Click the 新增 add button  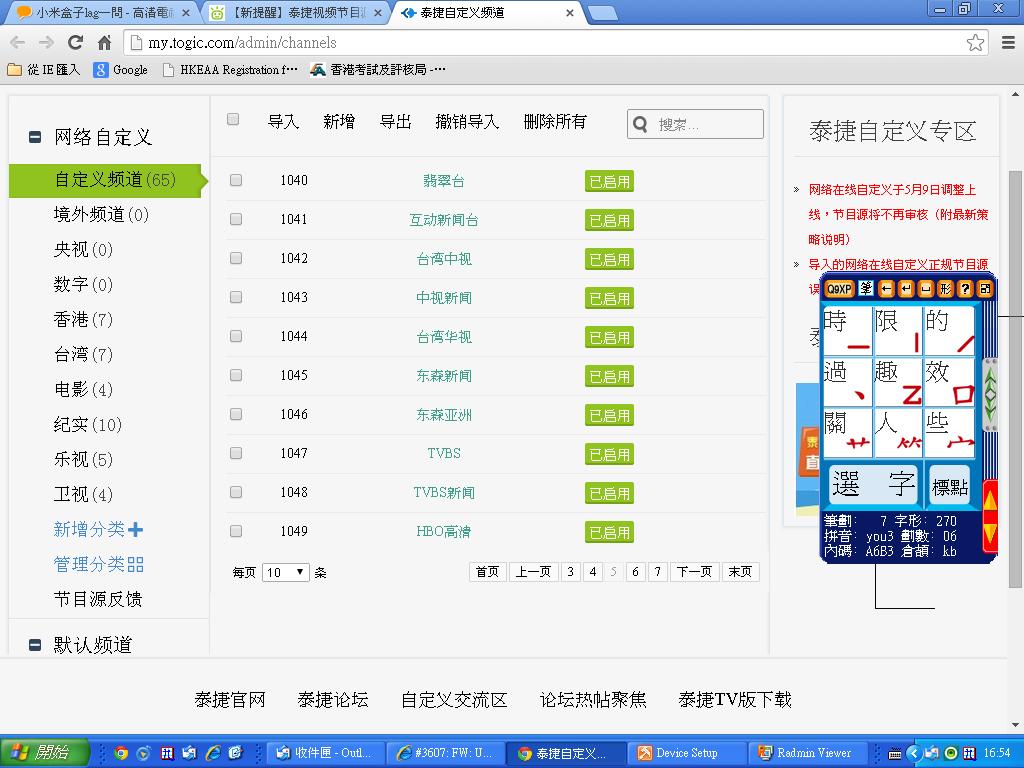(339, 121)
